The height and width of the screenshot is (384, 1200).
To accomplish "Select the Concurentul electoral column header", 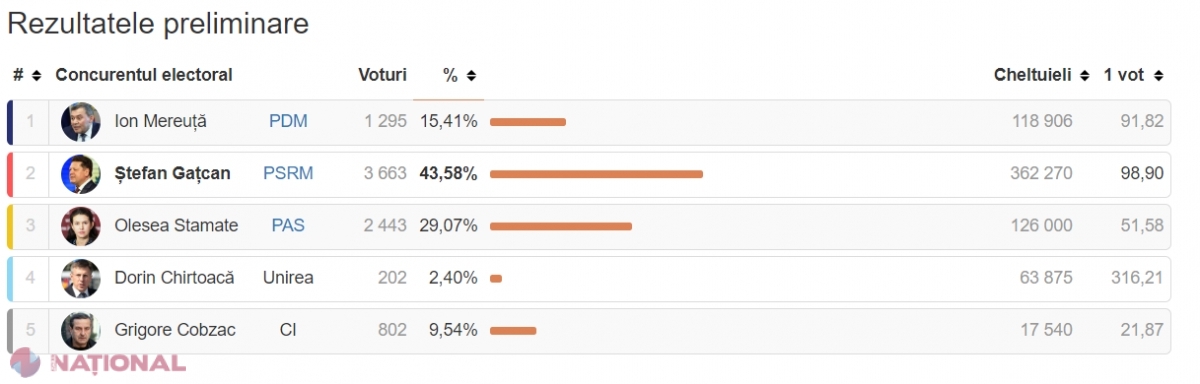I will [144, 75].
